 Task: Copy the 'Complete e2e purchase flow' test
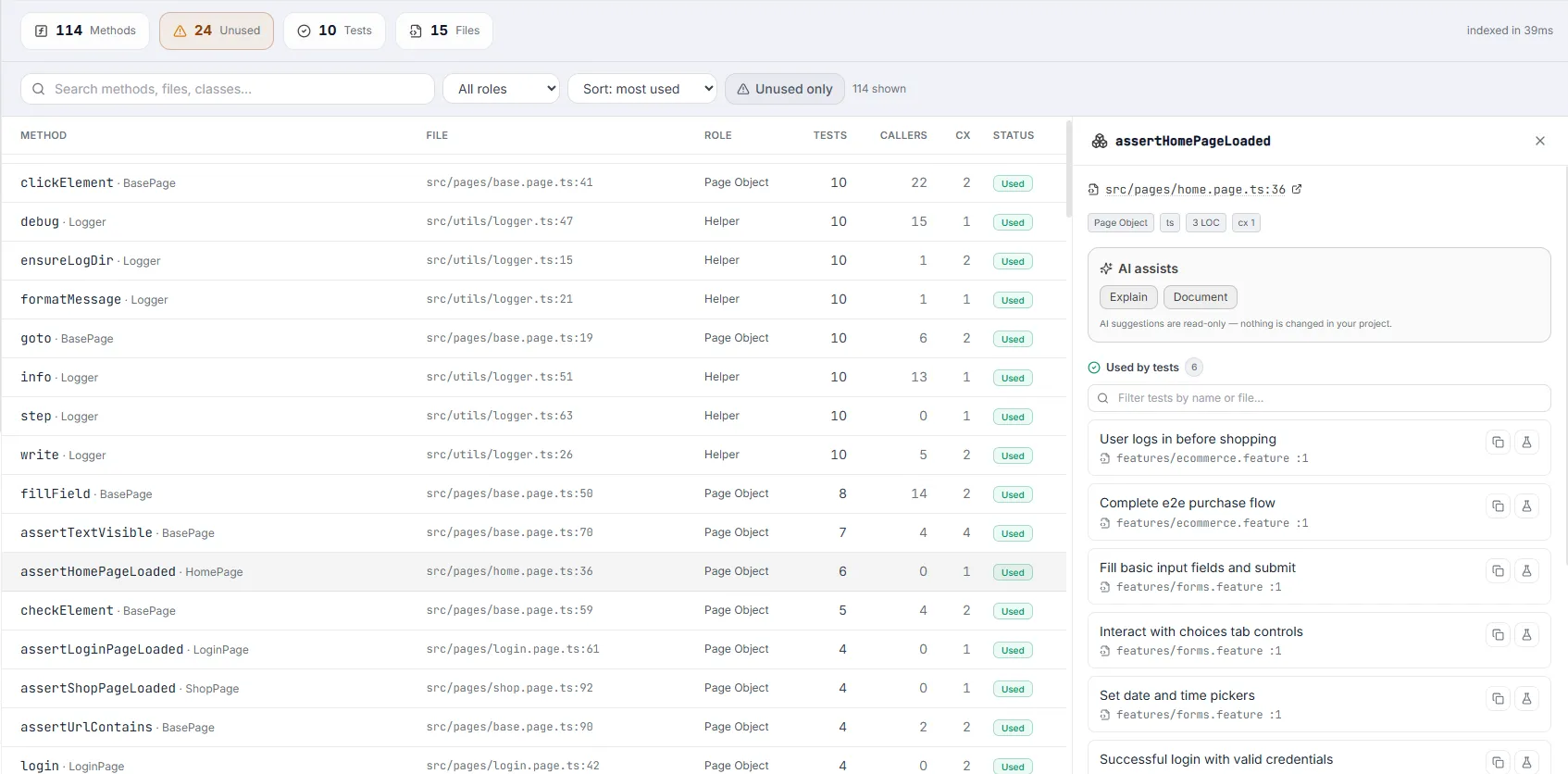click(1498, 506)
